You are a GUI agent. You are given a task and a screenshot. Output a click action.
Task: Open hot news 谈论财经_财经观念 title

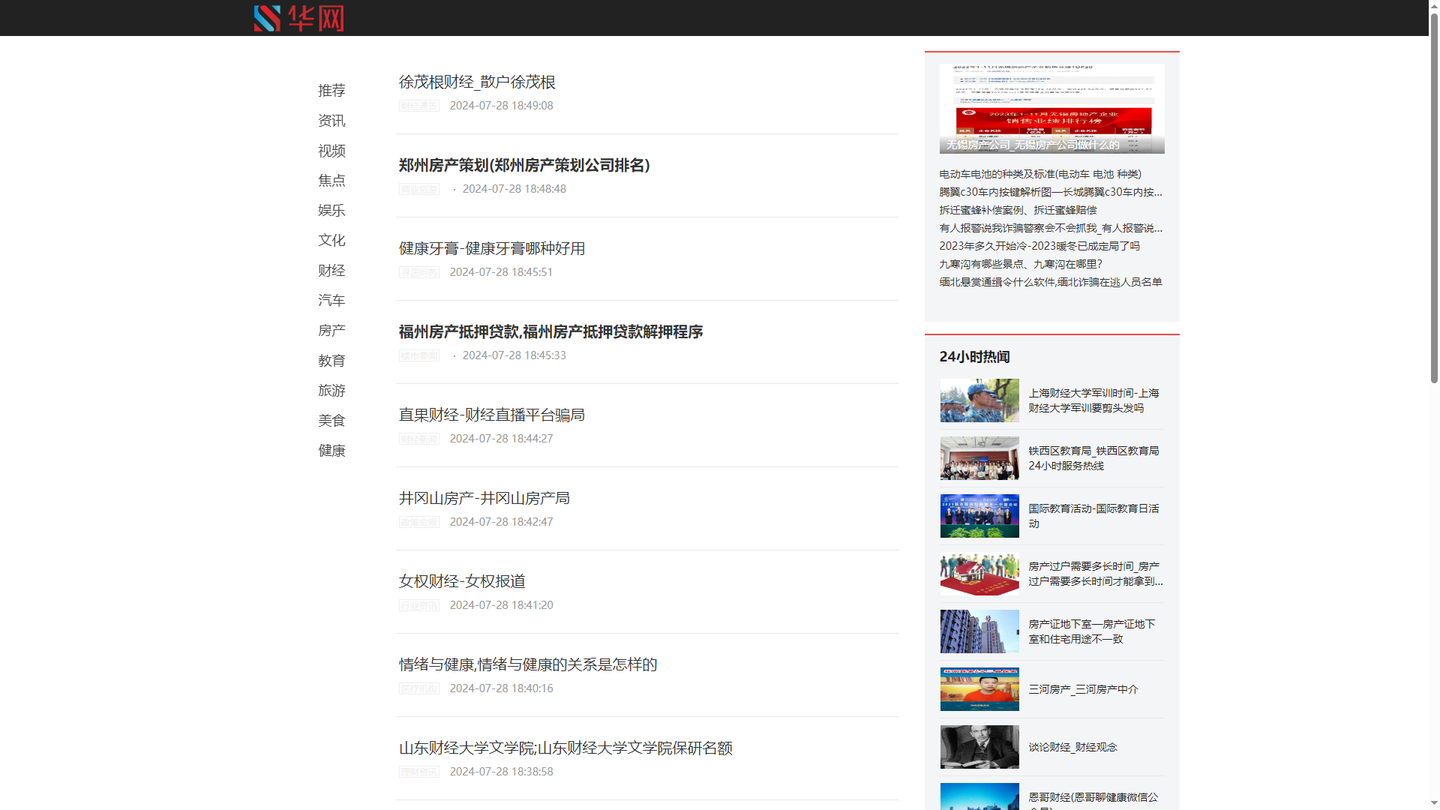point(1073,747)
